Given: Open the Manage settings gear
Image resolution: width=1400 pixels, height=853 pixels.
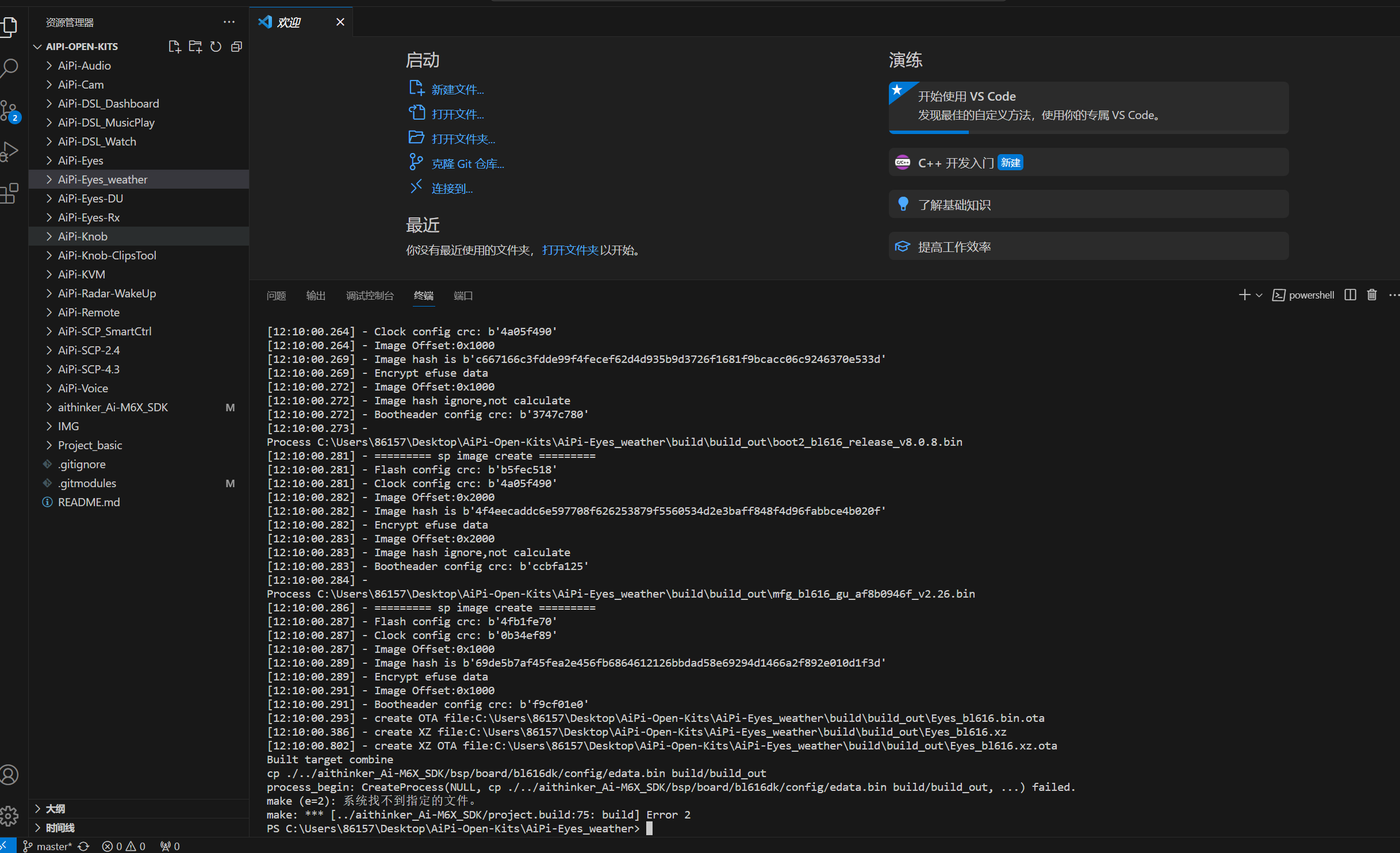Looking at the screenshot, I should (9, 816).
